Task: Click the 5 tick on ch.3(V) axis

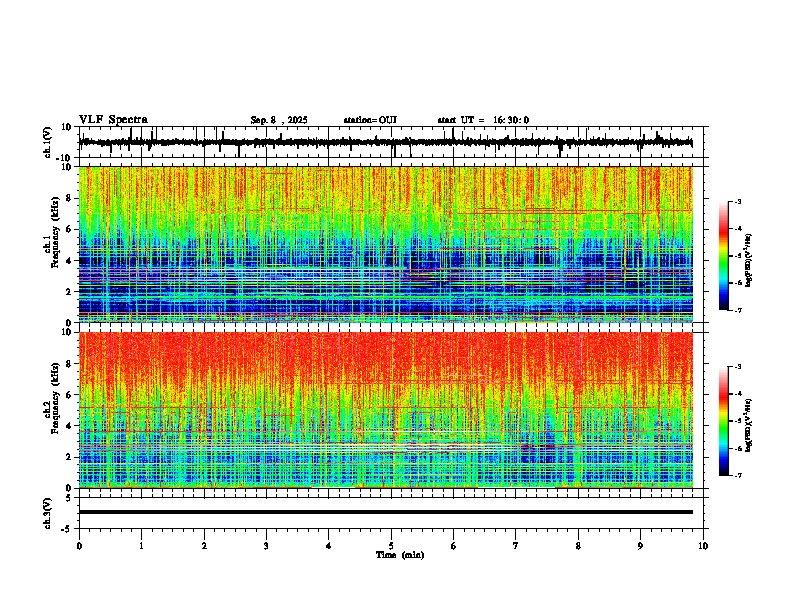Action: [69, 497]
